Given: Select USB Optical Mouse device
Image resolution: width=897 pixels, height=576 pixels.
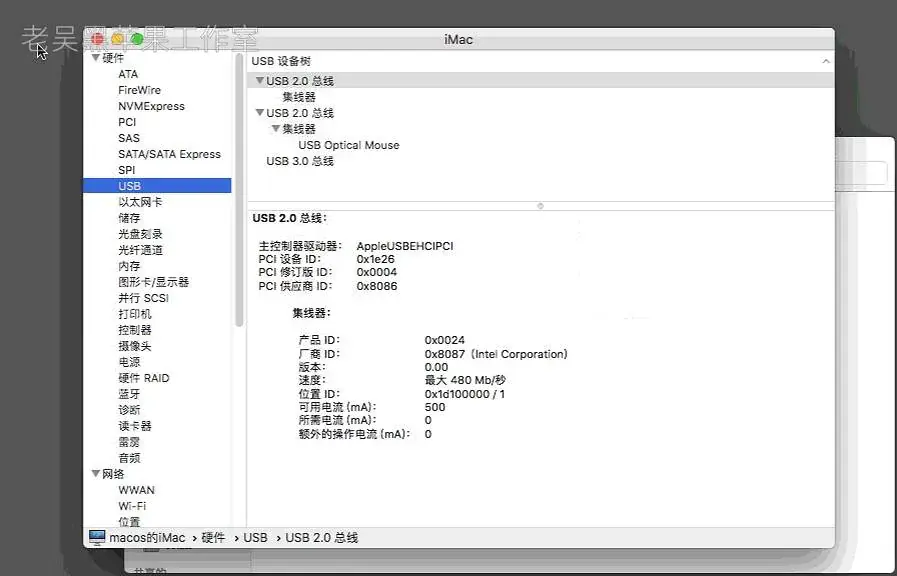Looking at the screenshot, I should 349,145.
